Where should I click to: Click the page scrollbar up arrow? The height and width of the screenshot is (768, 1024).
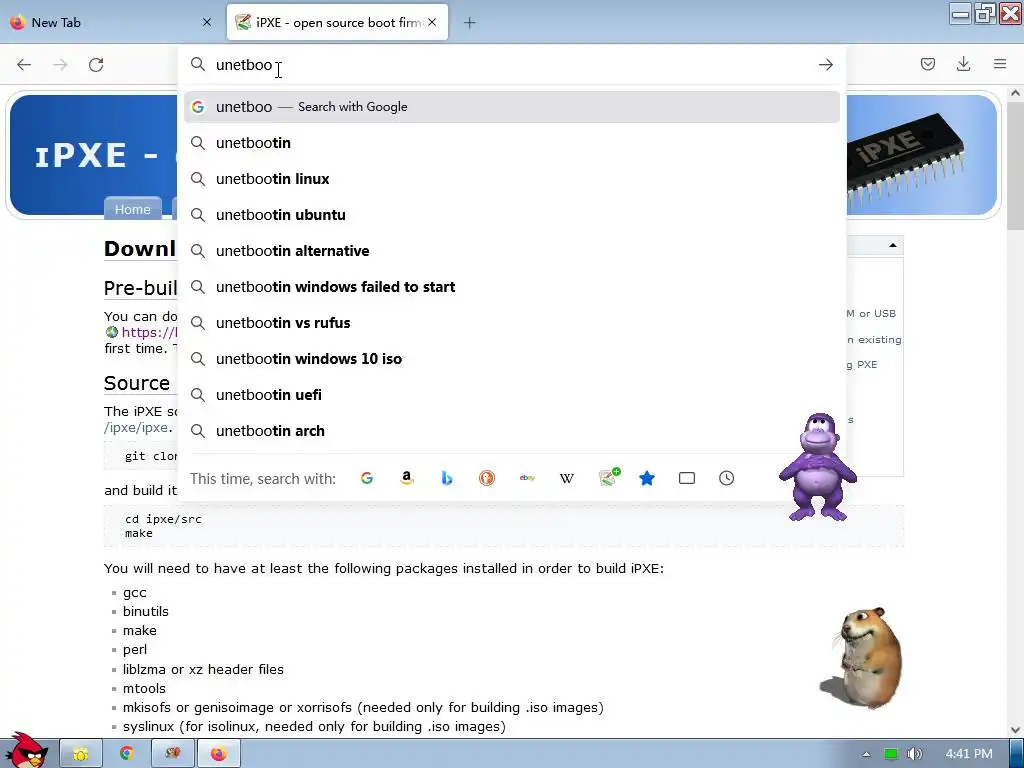1015,93
